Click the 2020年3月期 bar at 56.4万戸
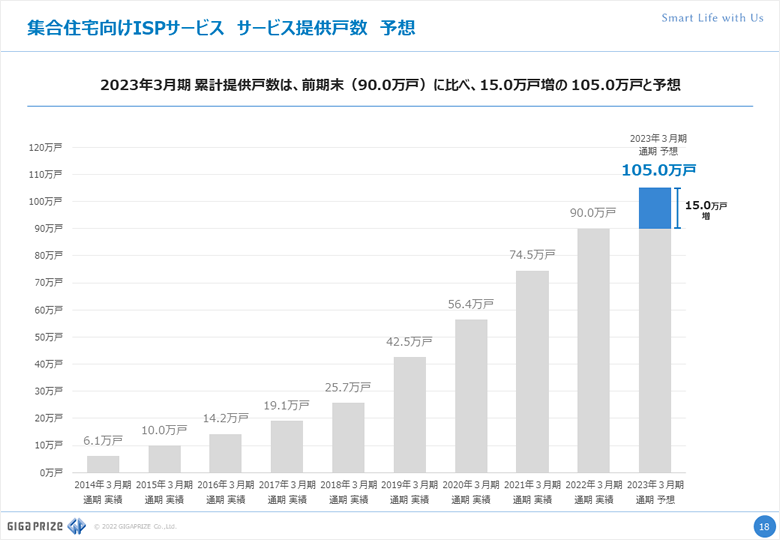This screenshot has height=540, width=780. coord(471,396)
